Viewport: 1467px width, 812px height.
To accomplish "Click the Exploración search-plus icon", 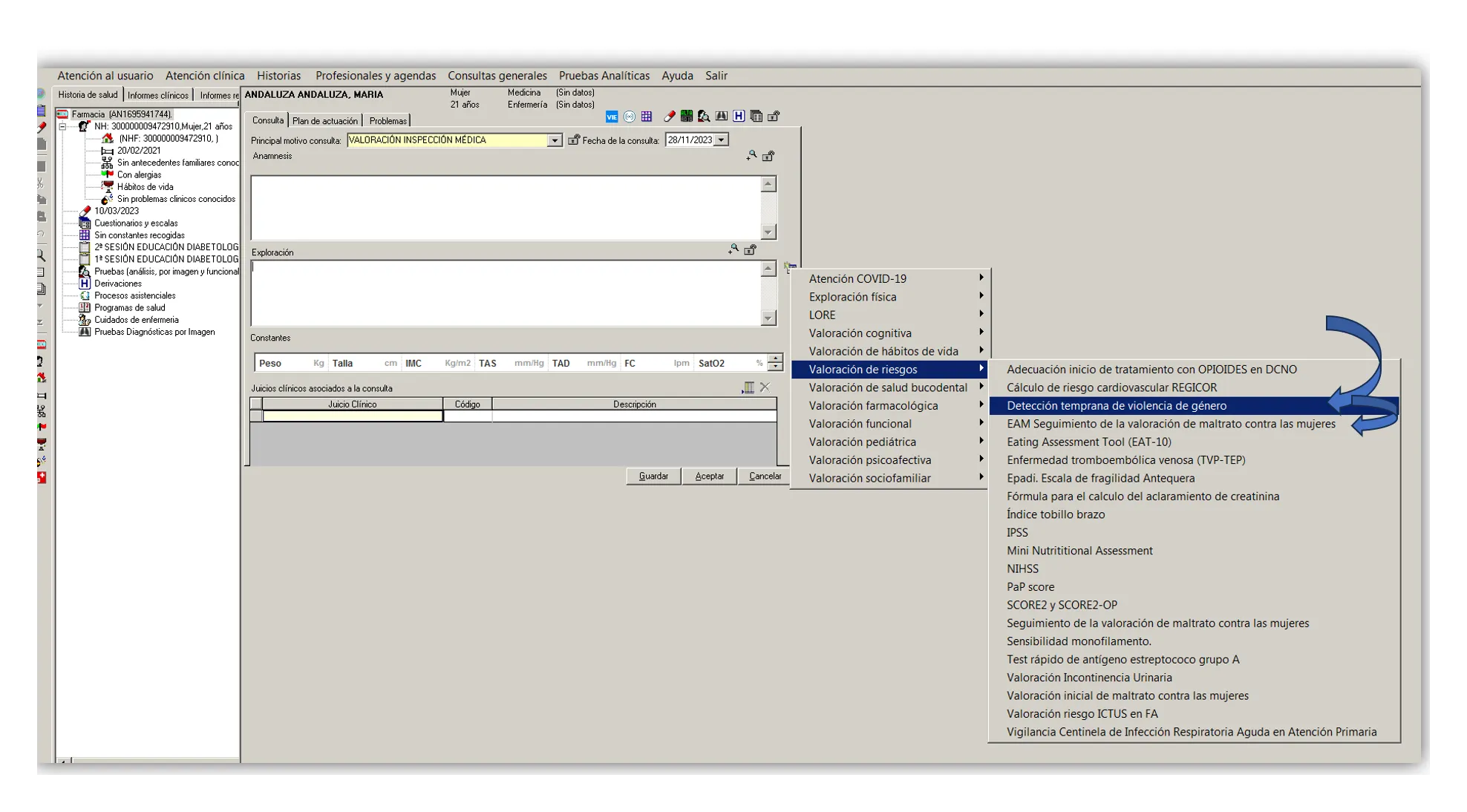I will pyautogui.click(x=733, y=249).
